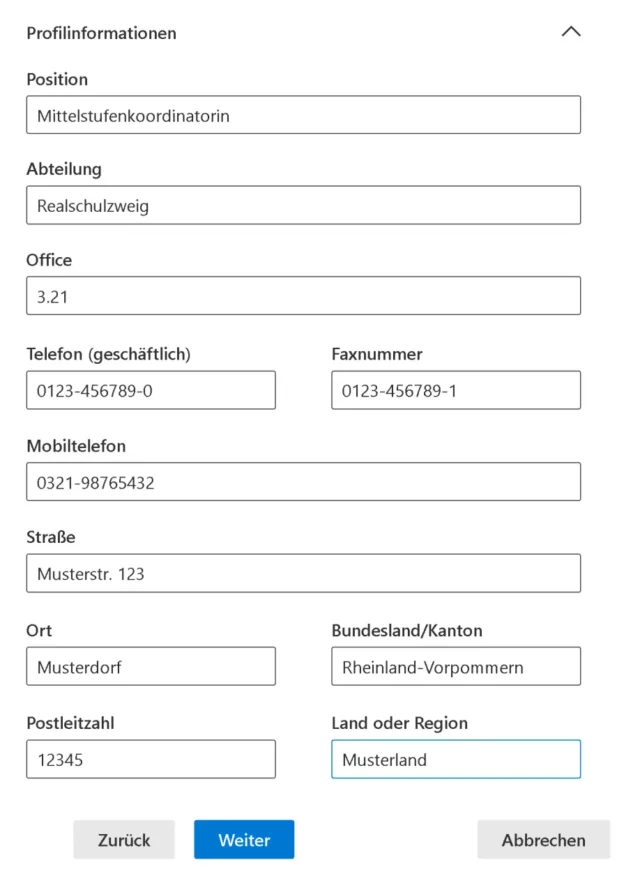Click the Bundesland/Kanton label

(x=406, y=631)
